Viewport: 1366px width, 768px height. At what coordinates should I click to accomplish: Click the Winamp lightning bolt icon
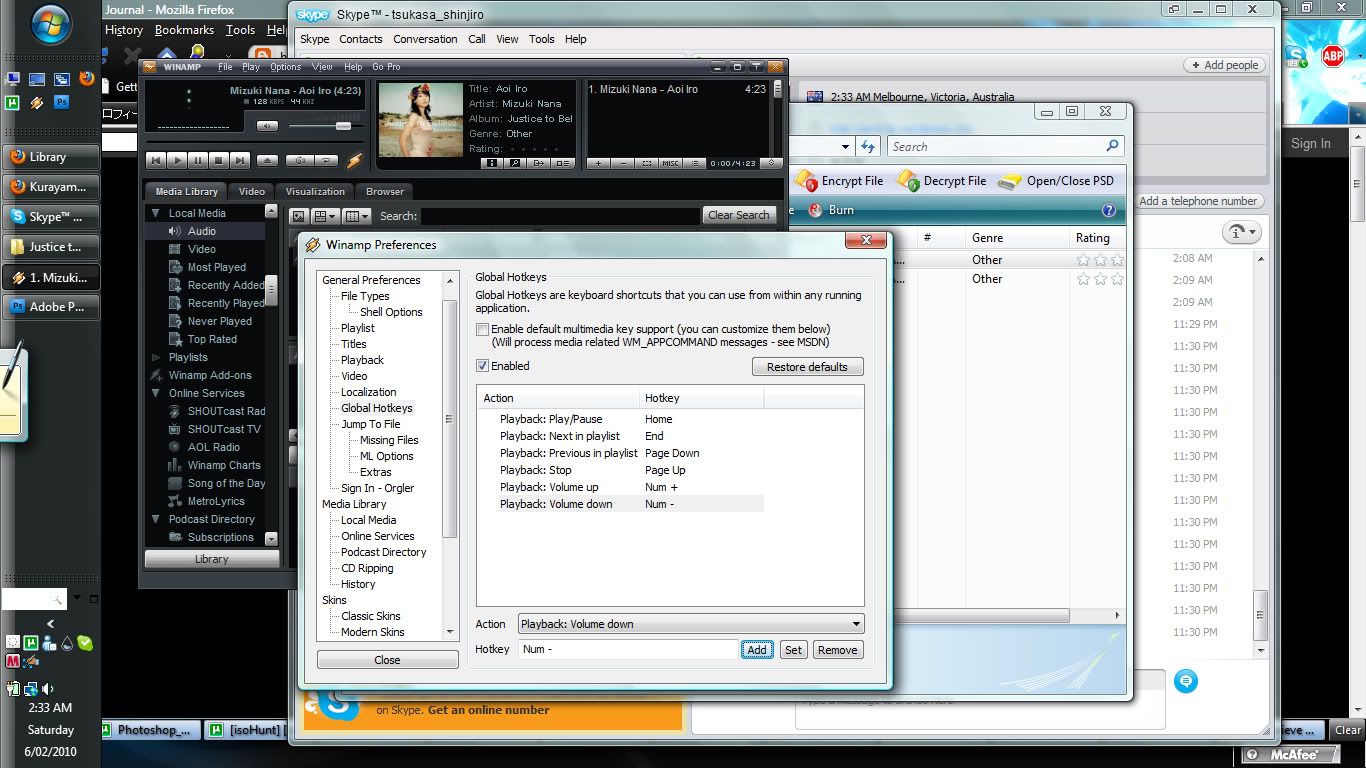coord(354,160)
